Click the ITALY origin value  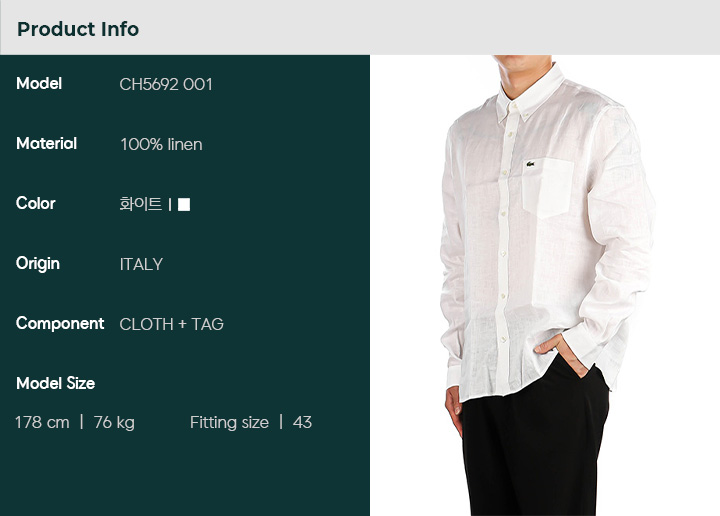pyautogui.click(x=141, y=264)
